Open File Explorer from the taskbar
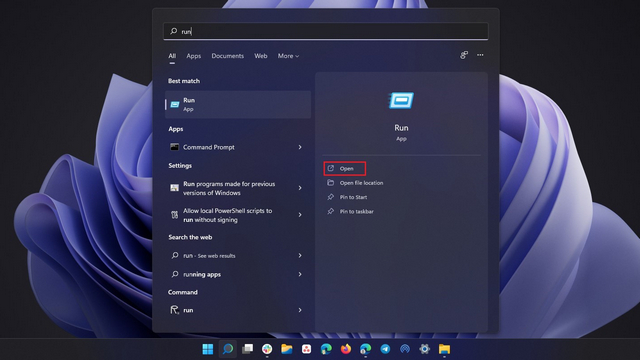The height and width of the screenshot is (360, 640). [287, 349]
